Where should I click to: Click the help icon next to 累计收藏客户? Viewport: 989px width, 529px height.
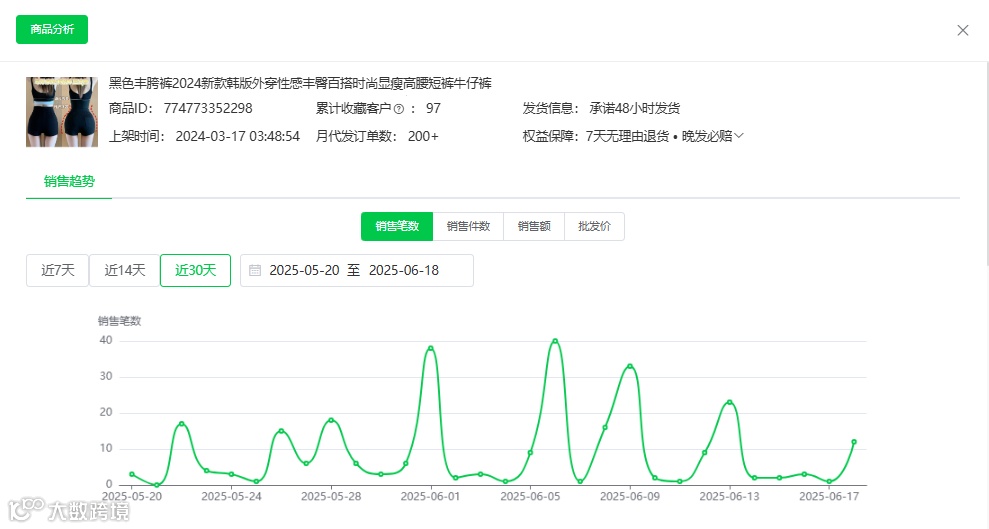click(399, 109)
